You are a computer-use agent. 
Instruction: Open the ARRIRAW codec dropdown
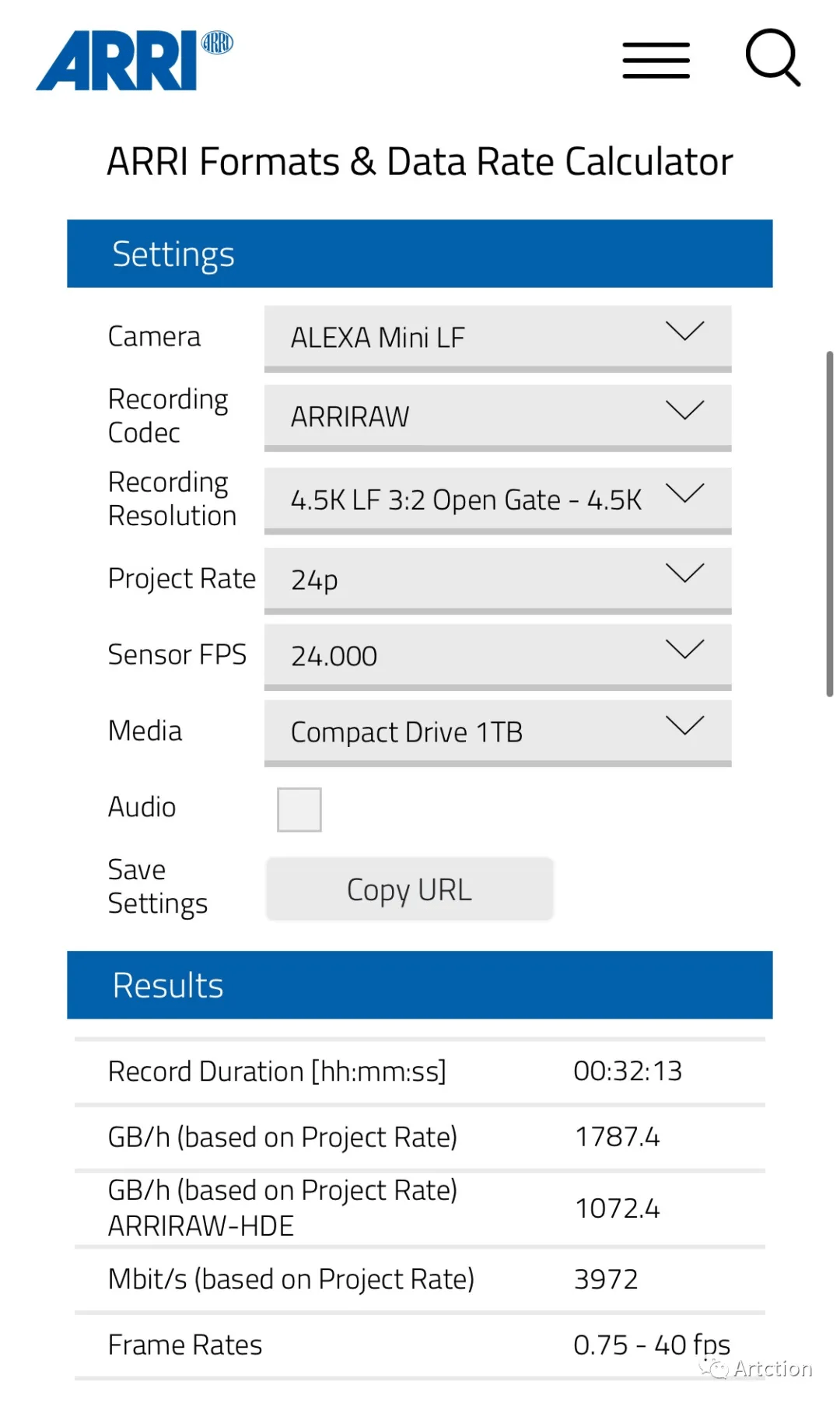coord(498,418)
